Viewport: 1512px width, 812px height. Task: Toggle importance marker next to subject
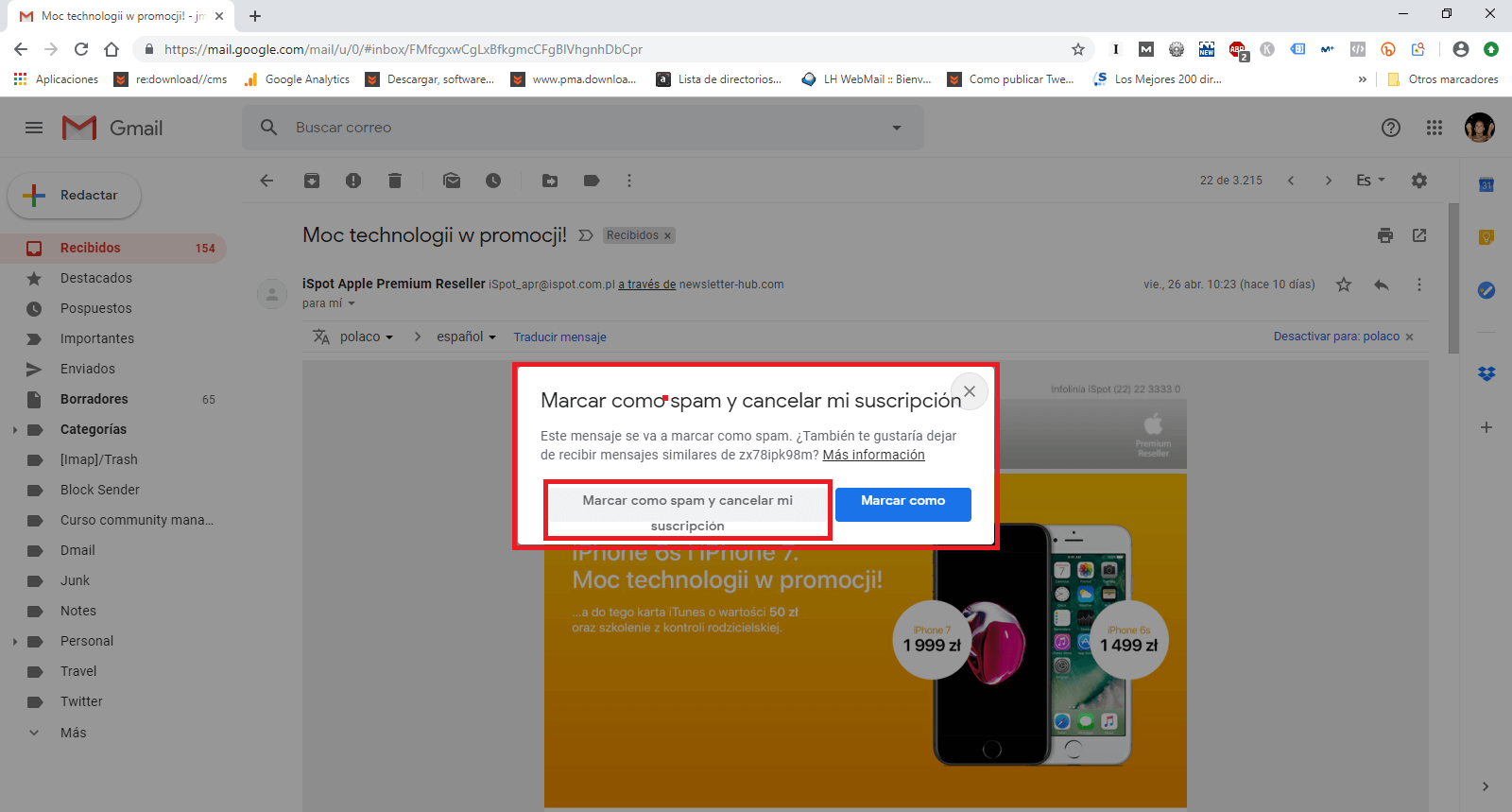click(586, 235)
